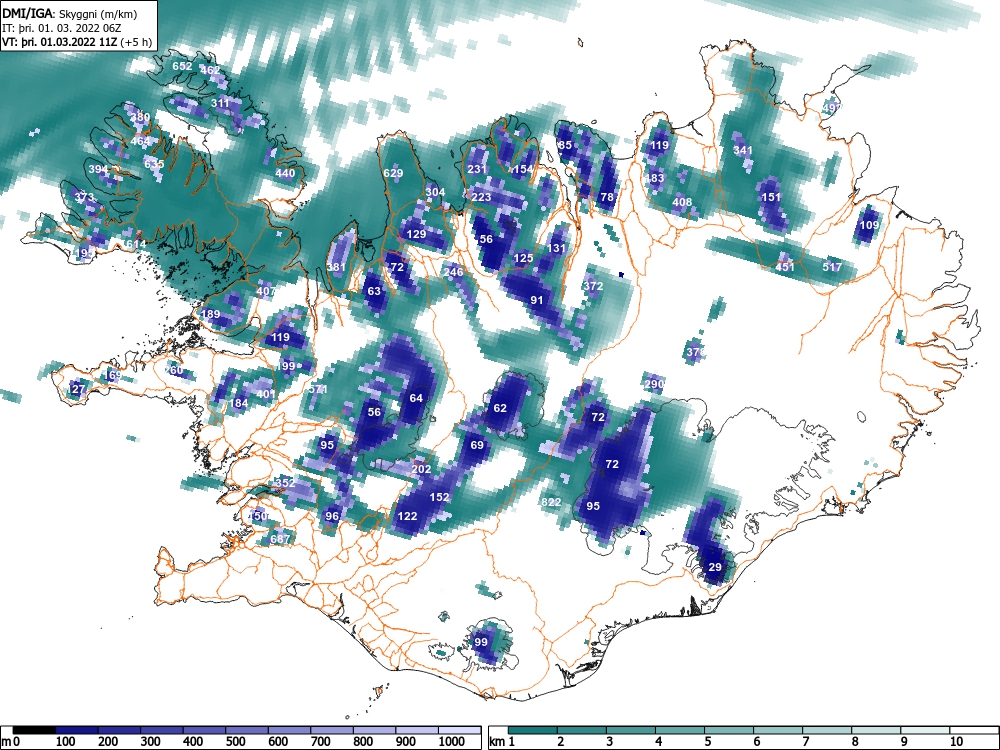Screen dimensions: 1000x750
Task: Click the visibility value 125
Action: pyautogui.click(x=524, y=258)
